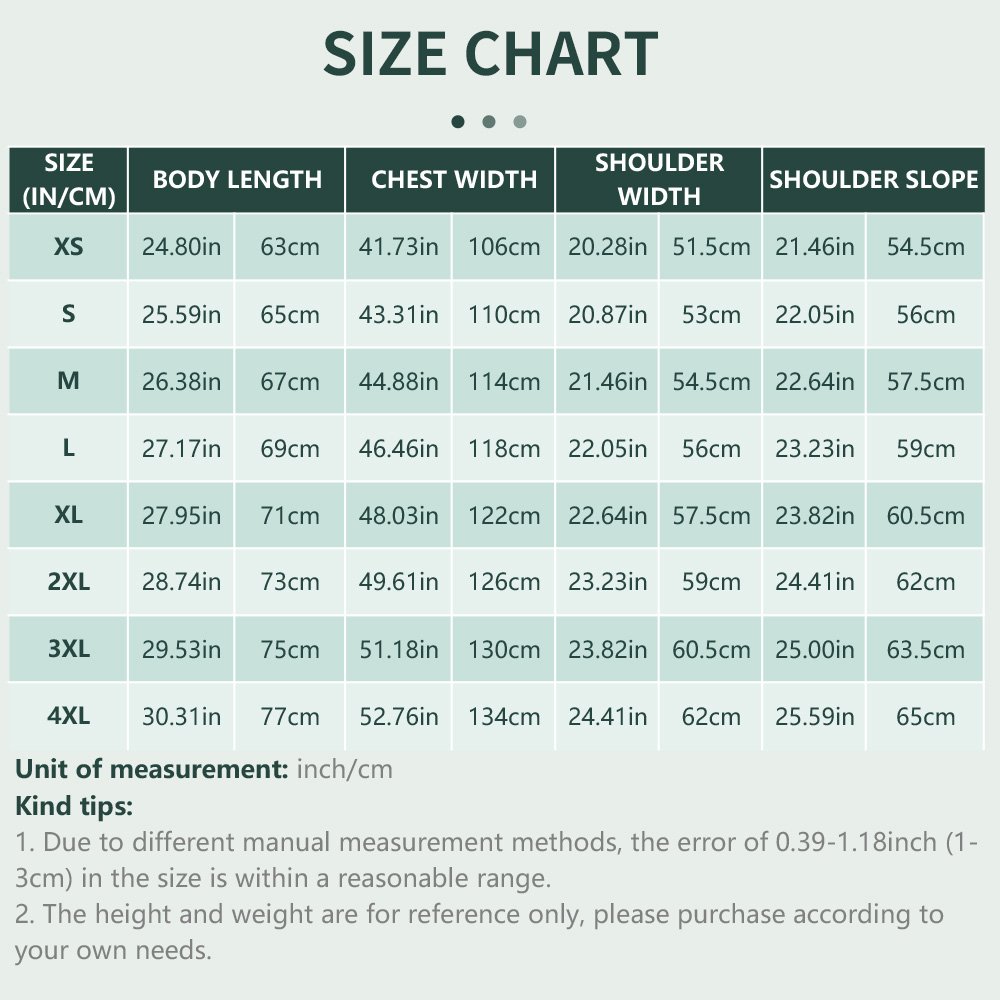Click the middle pagination dot
The image size is (1000, 1000).
point(489,121)
